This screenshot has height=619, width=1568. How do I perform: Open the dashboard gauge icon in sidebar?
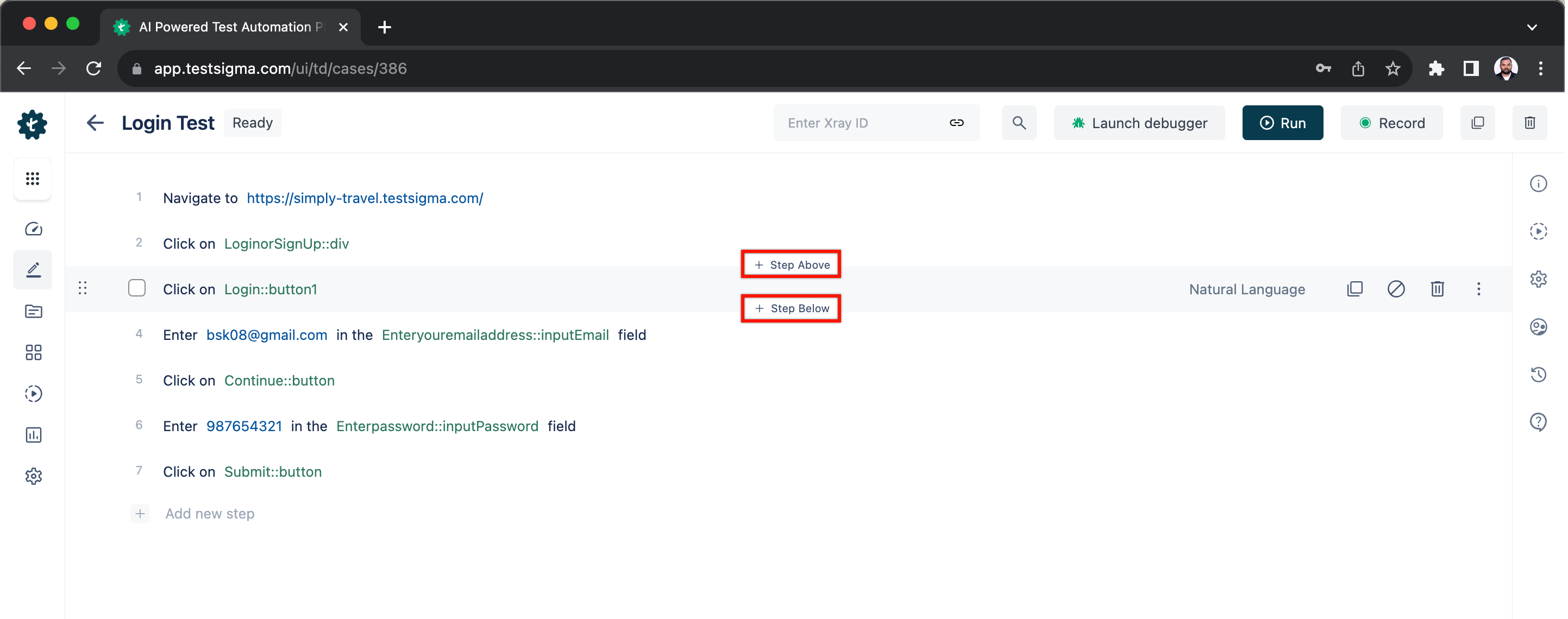[34, 229]
